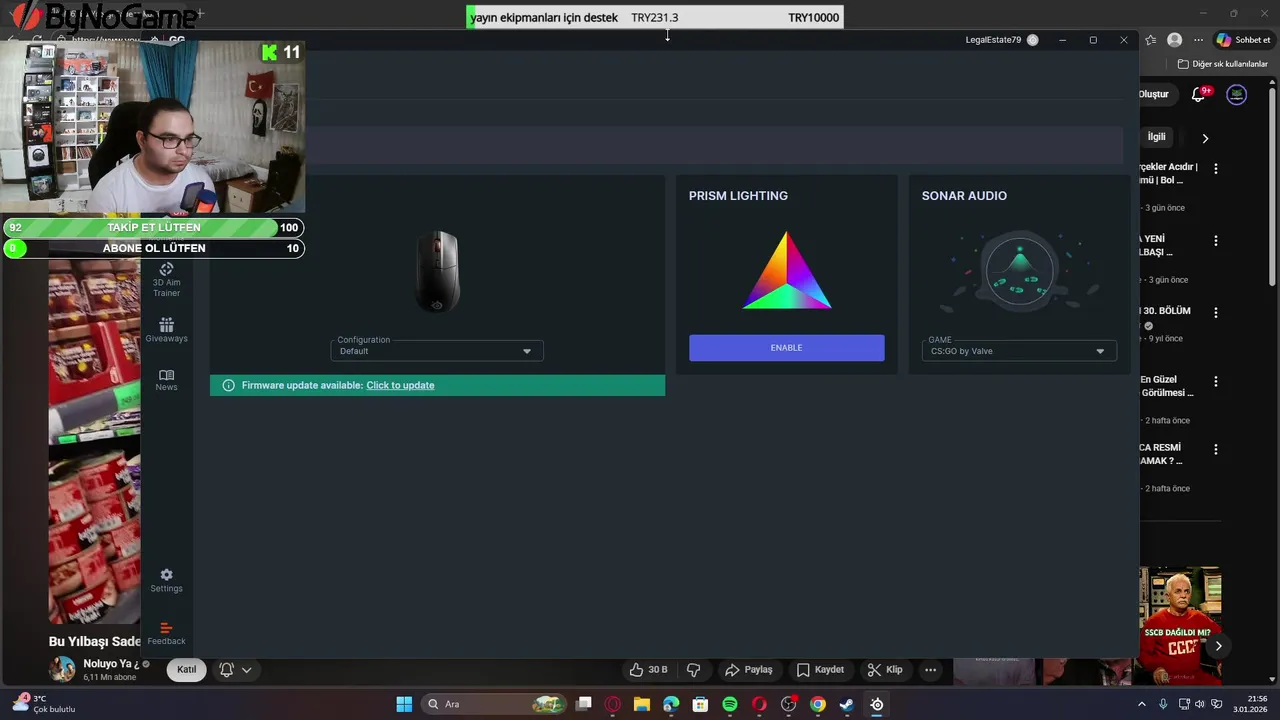Image resolution: width=1280 pixels, height=720 pixels.
Task: Like the video with 30 B likes
Action: [x=648, y=670]
